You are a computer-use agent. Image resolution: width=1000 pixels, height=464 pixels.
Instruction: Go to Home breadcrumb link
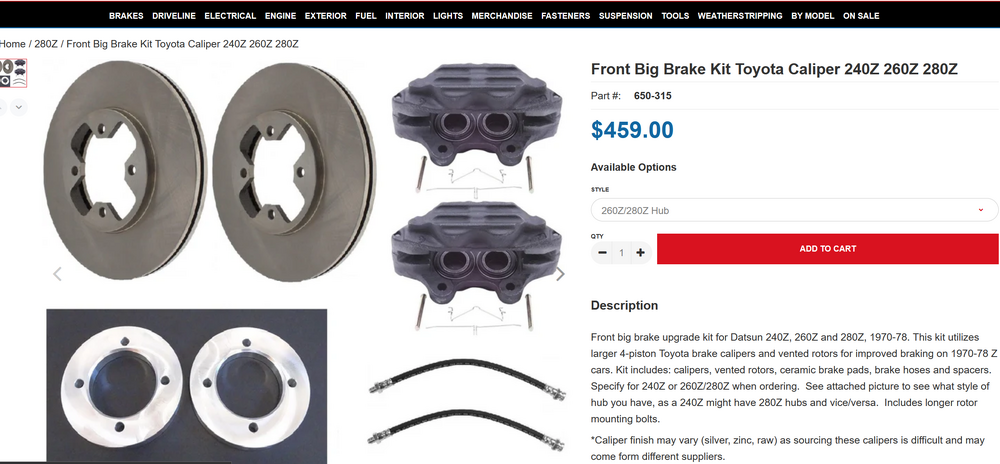coord(13,44)
